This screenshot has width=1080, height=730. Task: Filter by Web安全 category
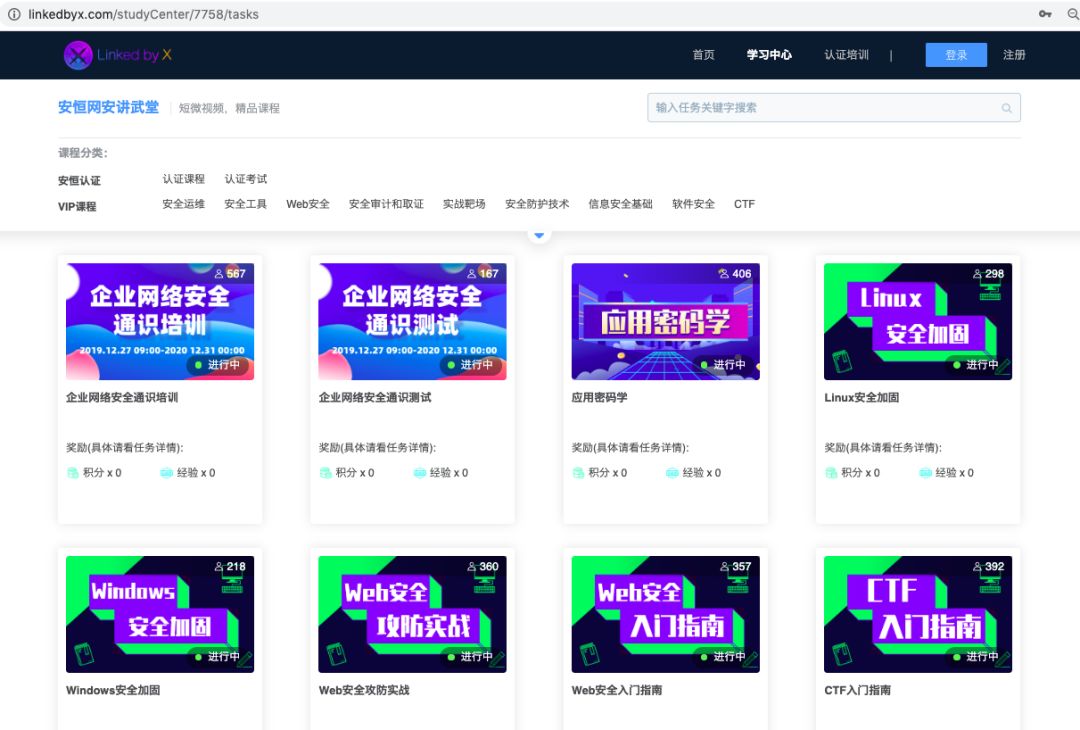[x=307, y=204]
